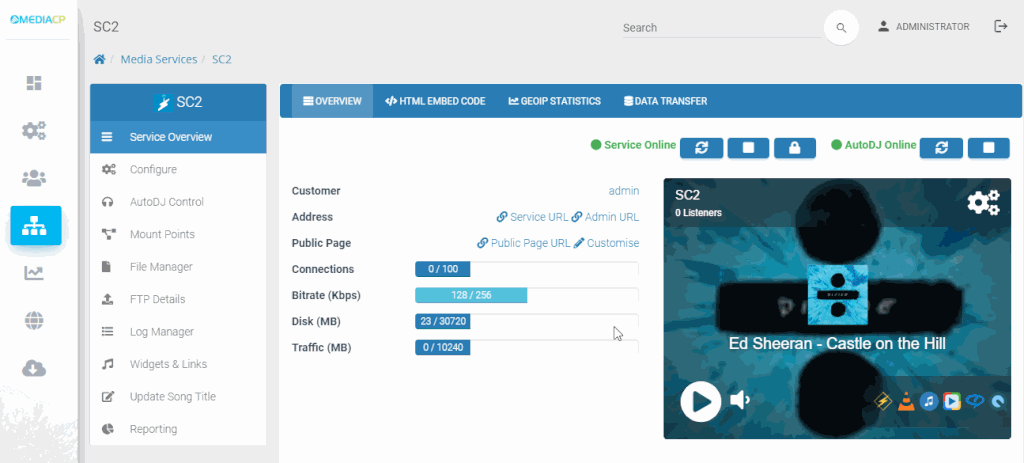Click the Ed Sheeran song title text
Viewport: 1024px width, 463px height.
837,343
